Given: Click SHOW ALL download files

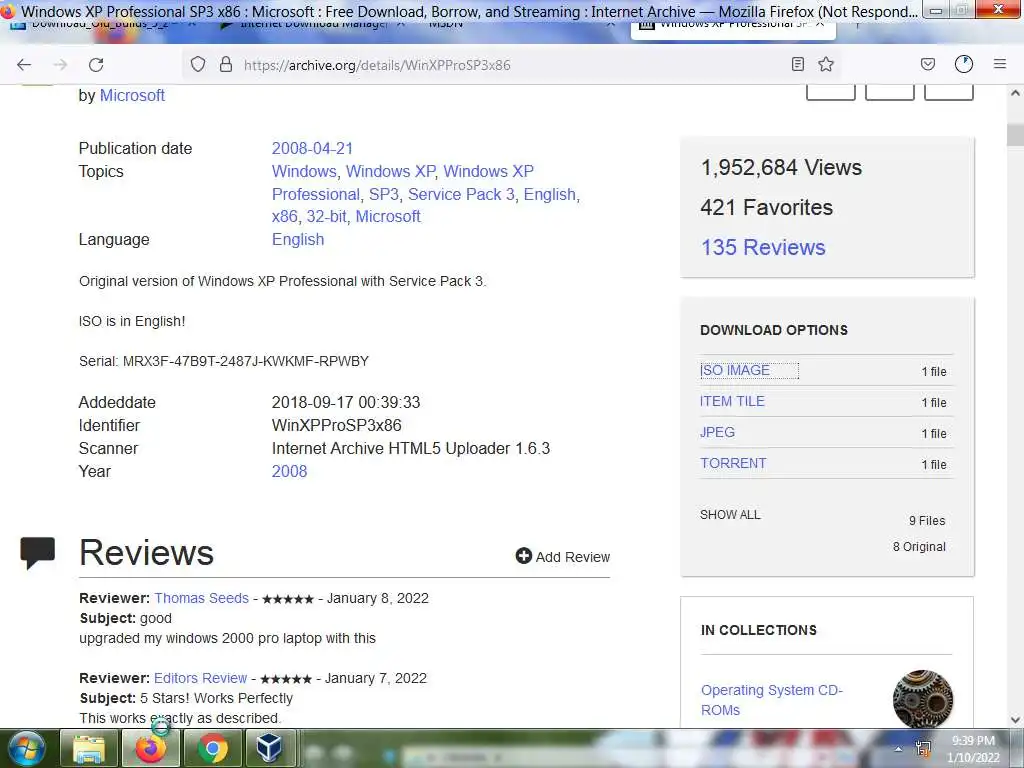Looking at the screenshot, I should click(730, 515).
